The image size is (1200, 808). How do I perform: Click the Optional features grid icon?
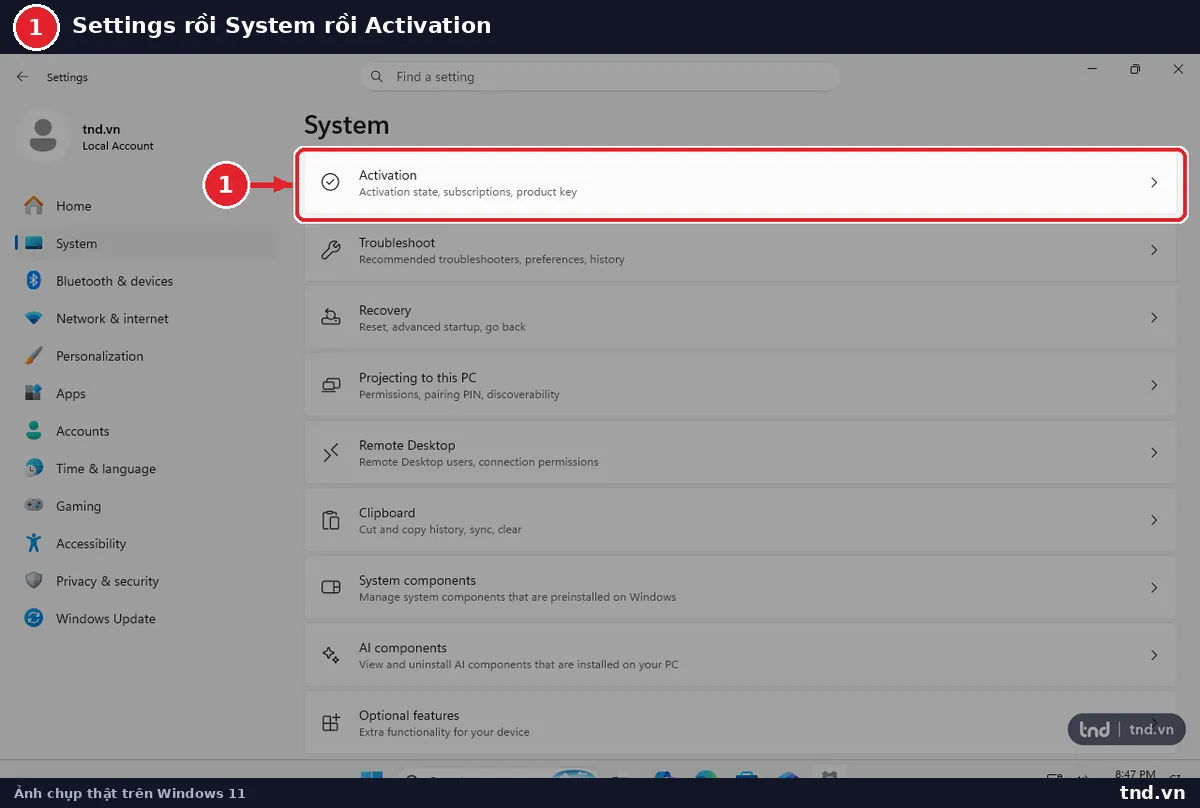[330, 723]
